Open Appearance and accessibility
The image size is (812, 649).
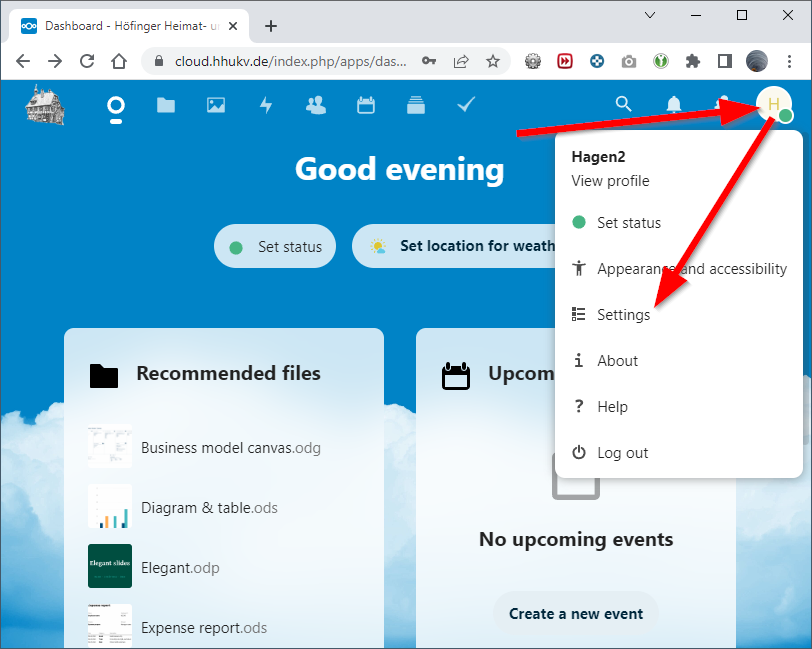[678, 269]
